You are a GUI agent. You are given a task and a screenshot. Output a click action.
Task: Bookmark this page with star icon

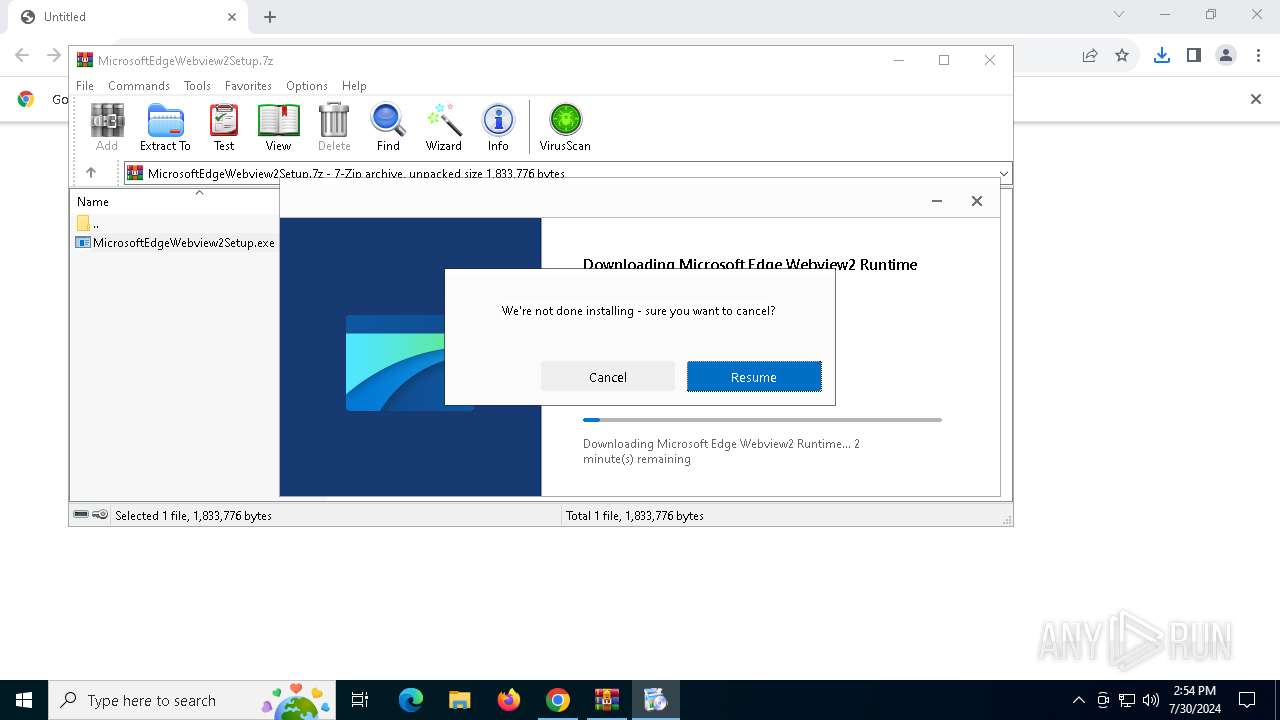coord(1122,56)
